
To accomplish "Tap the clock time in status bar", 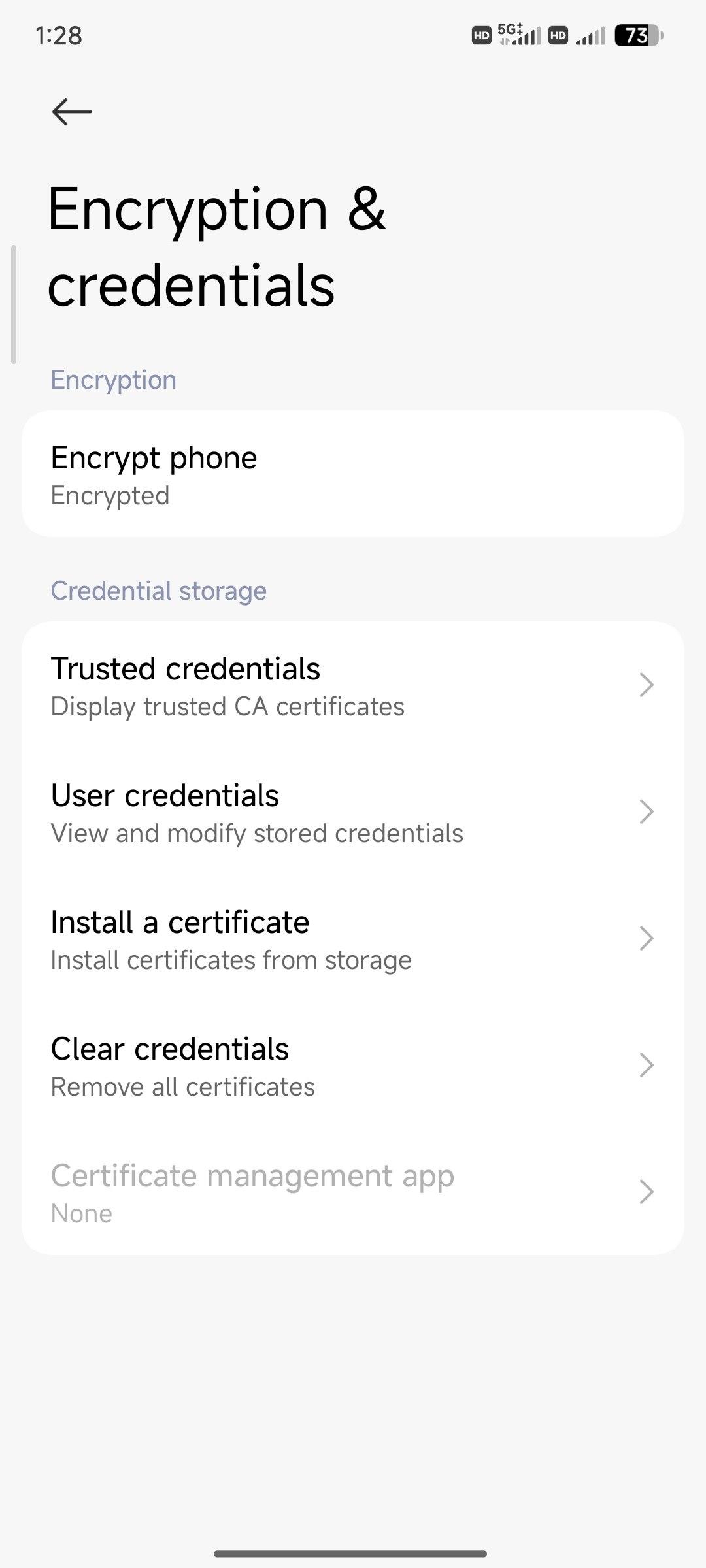I will point(59,35).
